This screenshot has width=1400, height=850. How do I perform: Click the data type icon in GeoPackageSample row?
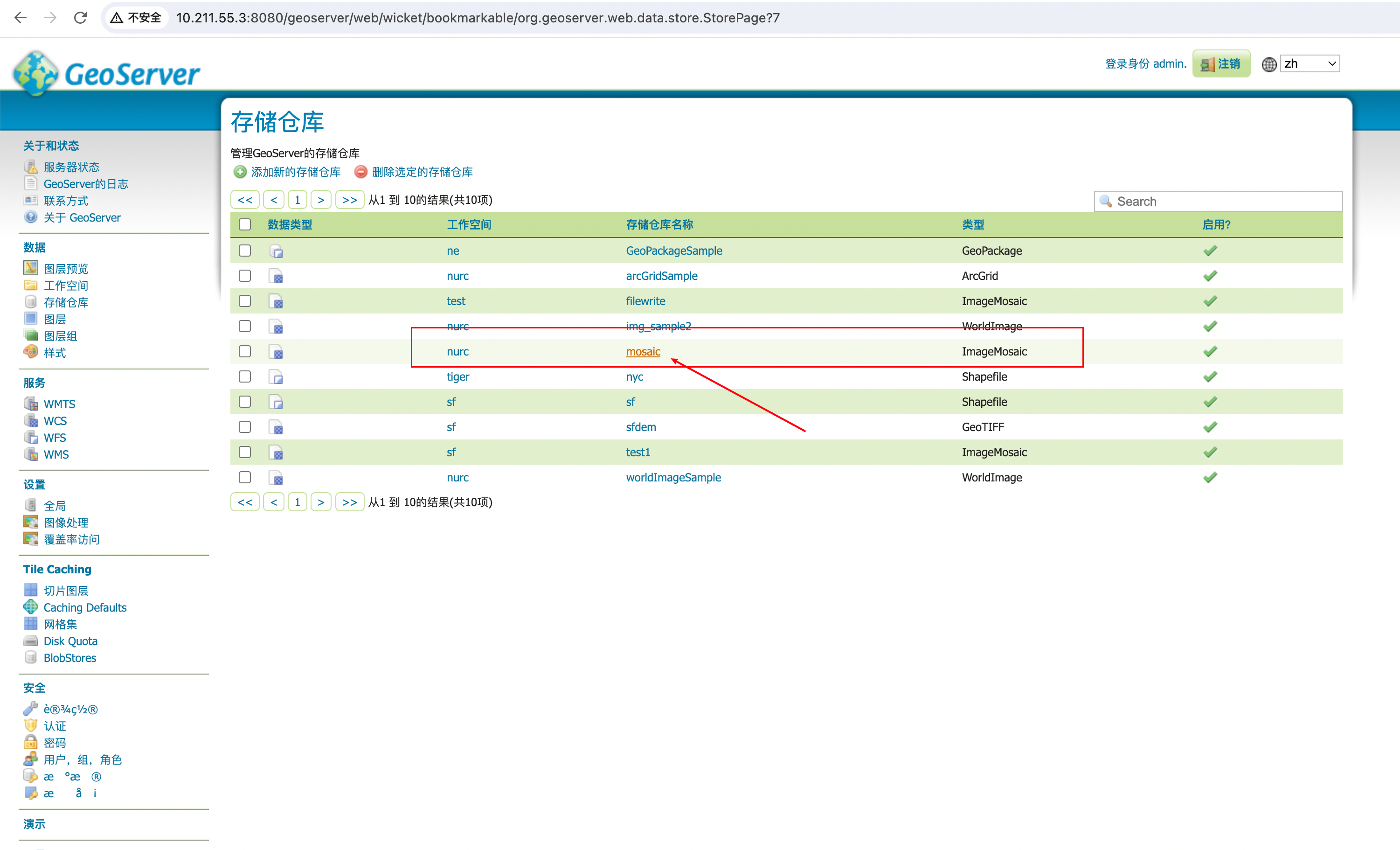click(277, 251)
